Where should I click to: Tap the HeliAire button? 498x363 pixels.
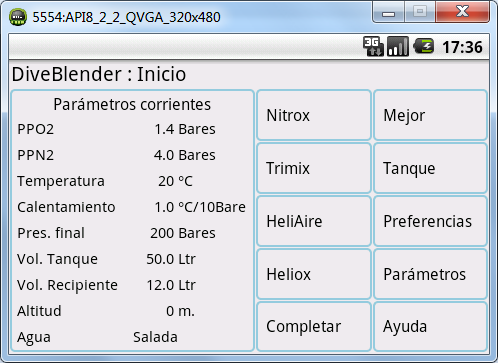click(x=314, y=221)
